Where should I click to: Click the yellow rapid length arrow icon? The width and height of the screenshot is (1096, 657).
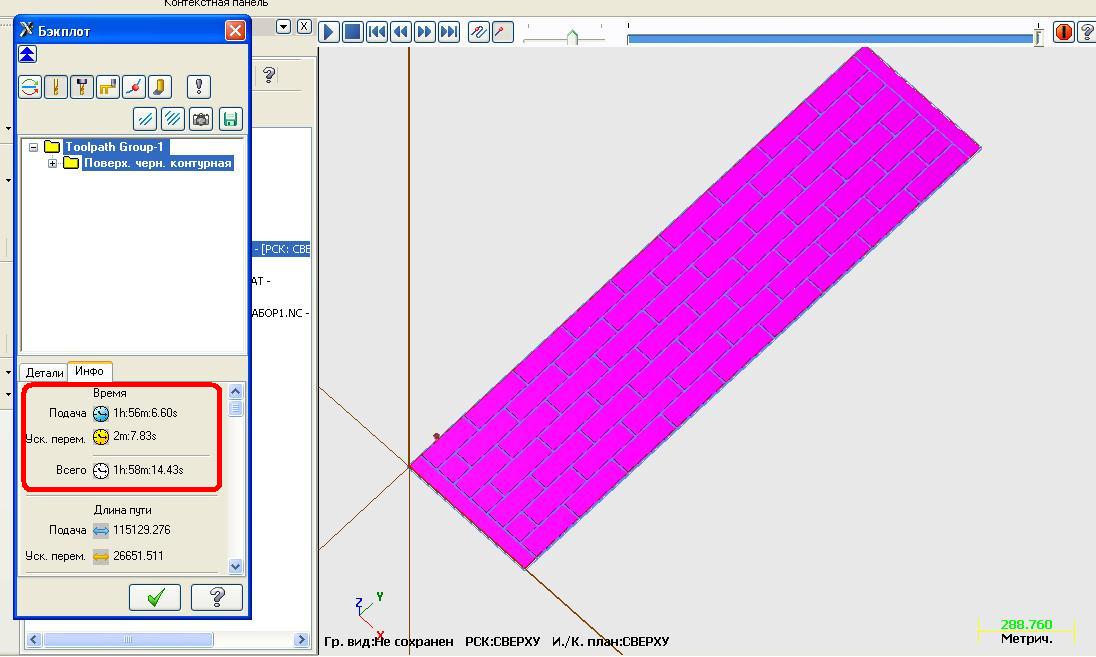coord(101,557)
